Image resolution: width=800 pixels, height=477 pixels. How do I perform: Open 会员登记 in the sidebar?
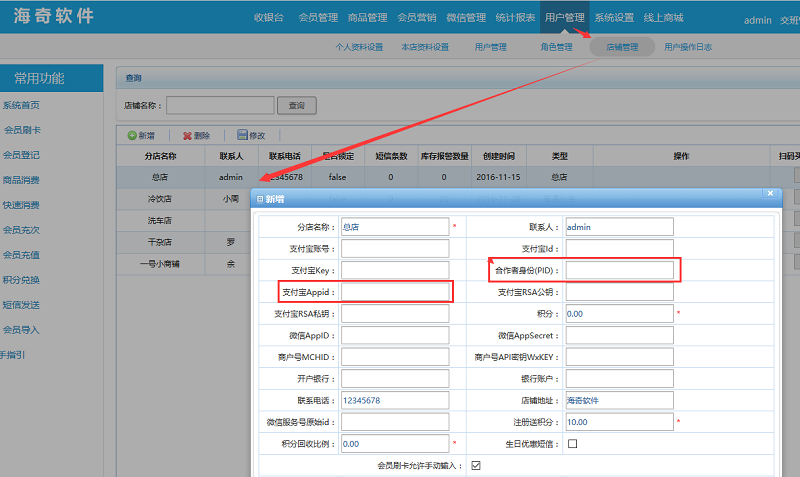coord(21,155)
